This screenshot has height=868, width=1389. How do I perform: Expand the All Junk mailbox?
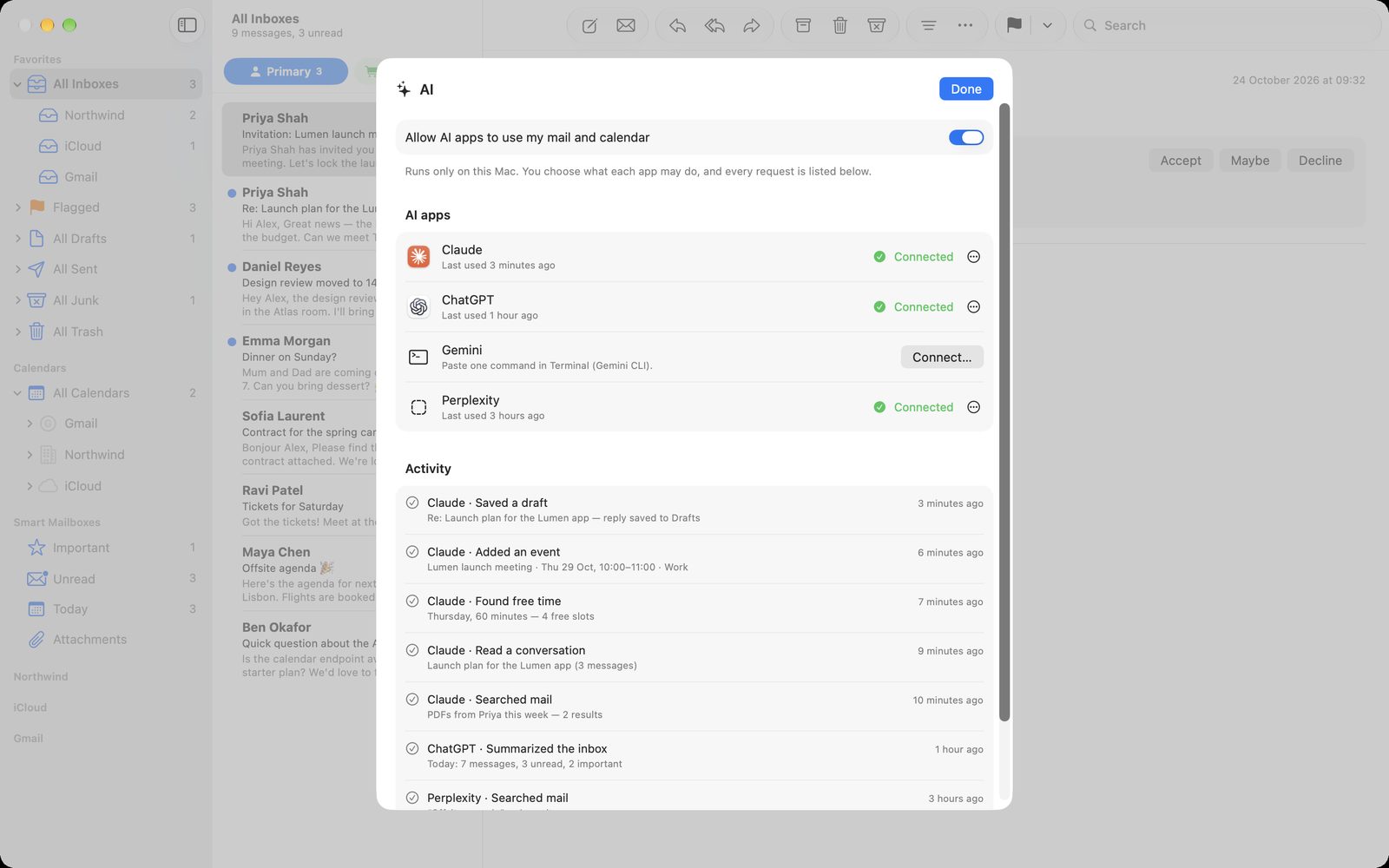17,300
